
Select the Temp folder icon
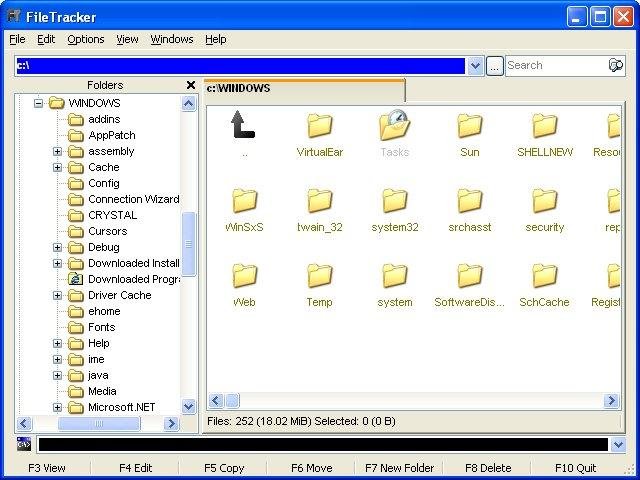click(320, 276)
